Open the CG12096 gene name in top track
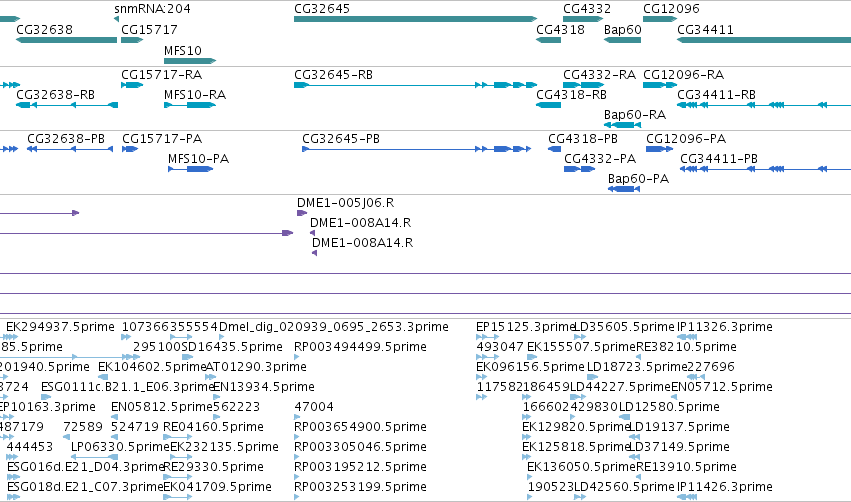Viewport: 851px width, 502px height. [671, 9]
